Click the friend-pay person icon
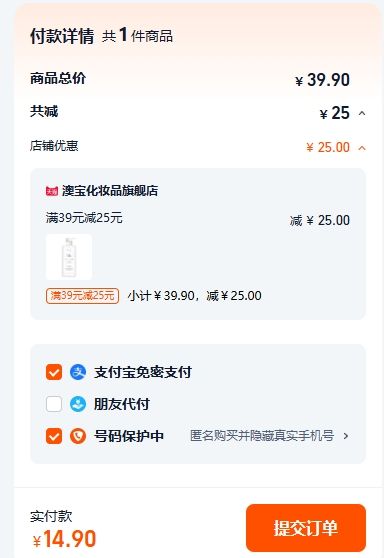Screen dimensions: 384x558 pyautogui.click(x=78, y=404)
